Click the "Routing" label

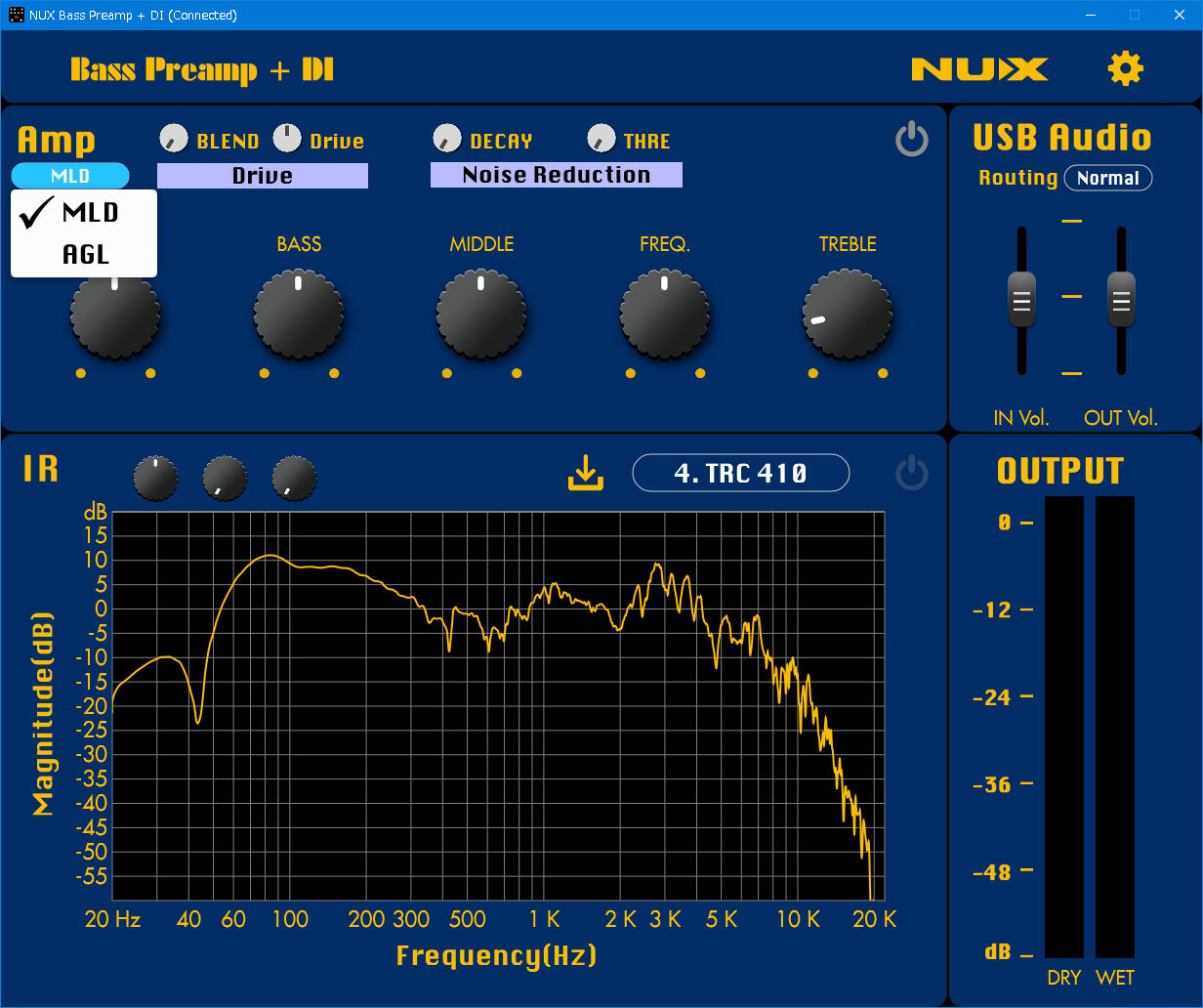1018,178
